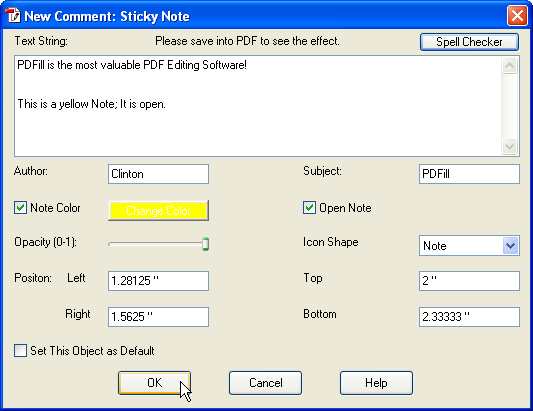
Task: Select the Note value in Icon Shape combo
Action: (461, 246)
